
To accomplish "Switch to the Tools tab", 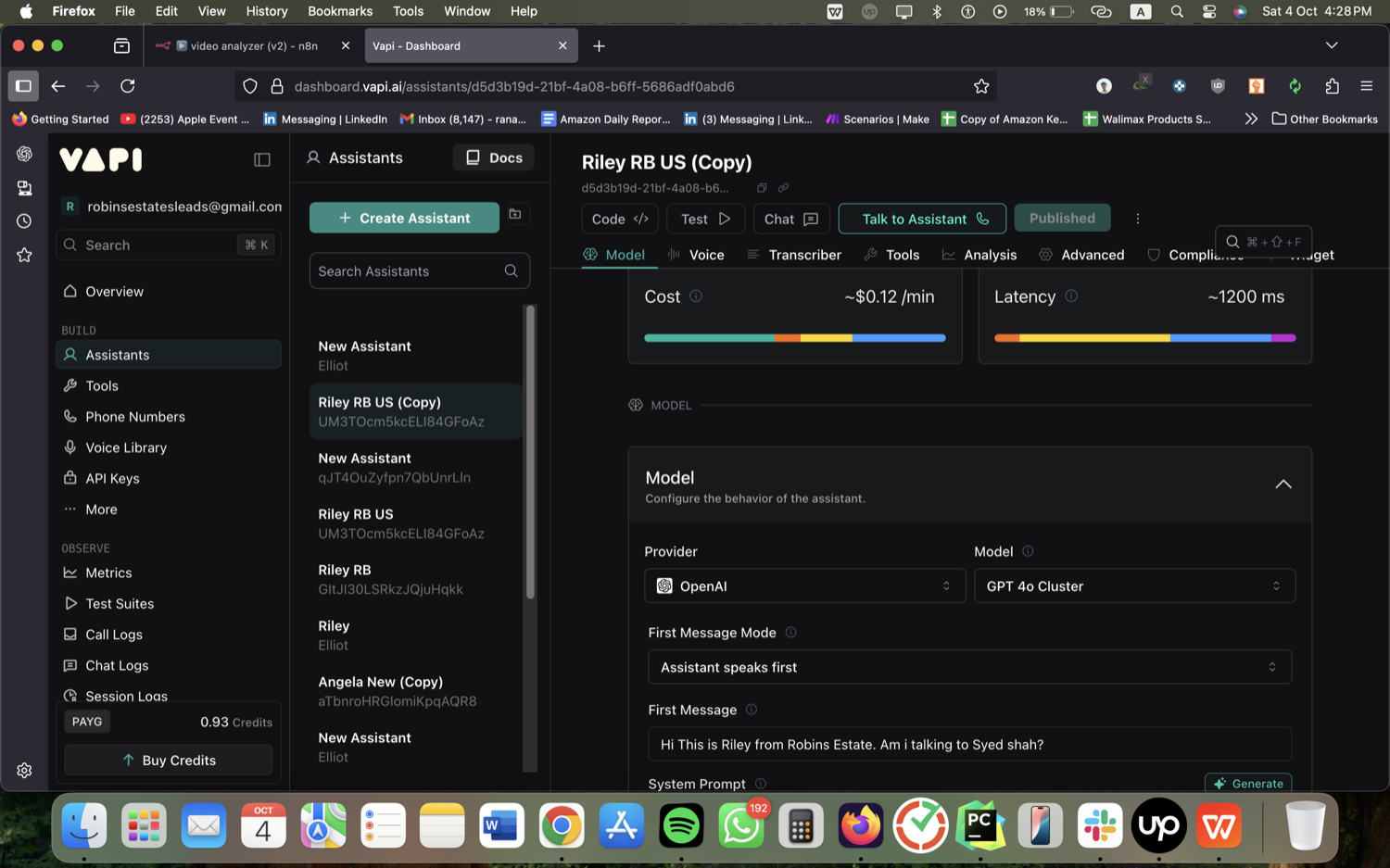I will point(891,255).
